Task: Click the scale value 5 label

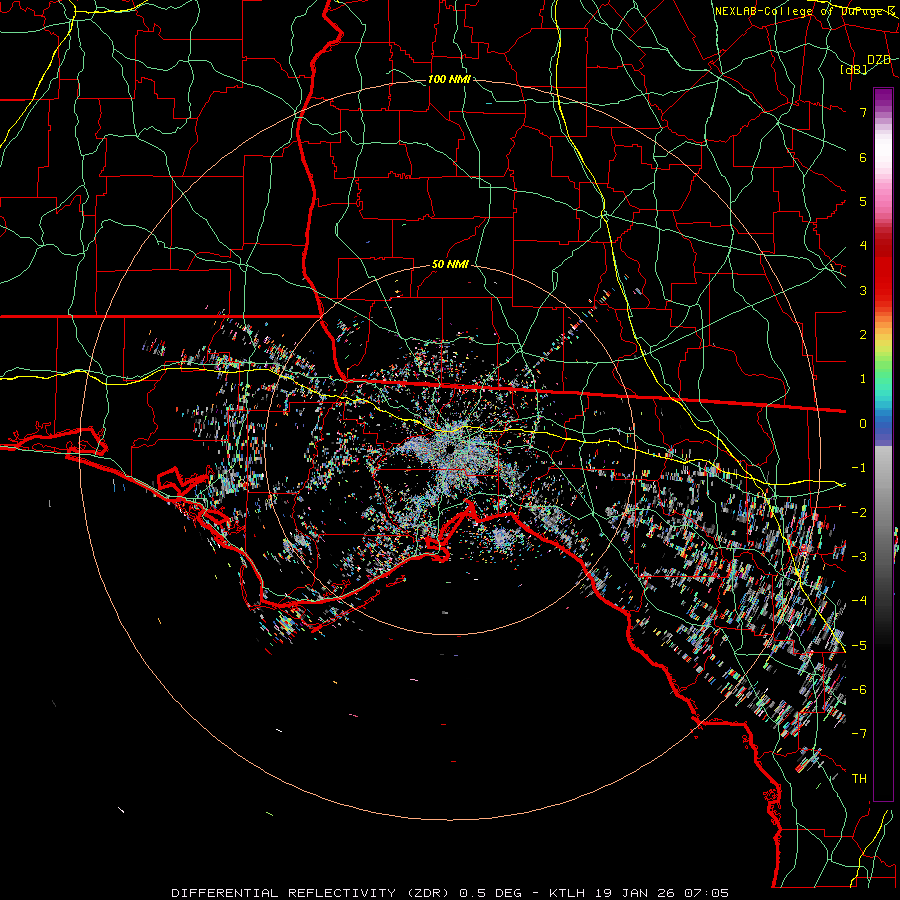Action: pos(863,201)
